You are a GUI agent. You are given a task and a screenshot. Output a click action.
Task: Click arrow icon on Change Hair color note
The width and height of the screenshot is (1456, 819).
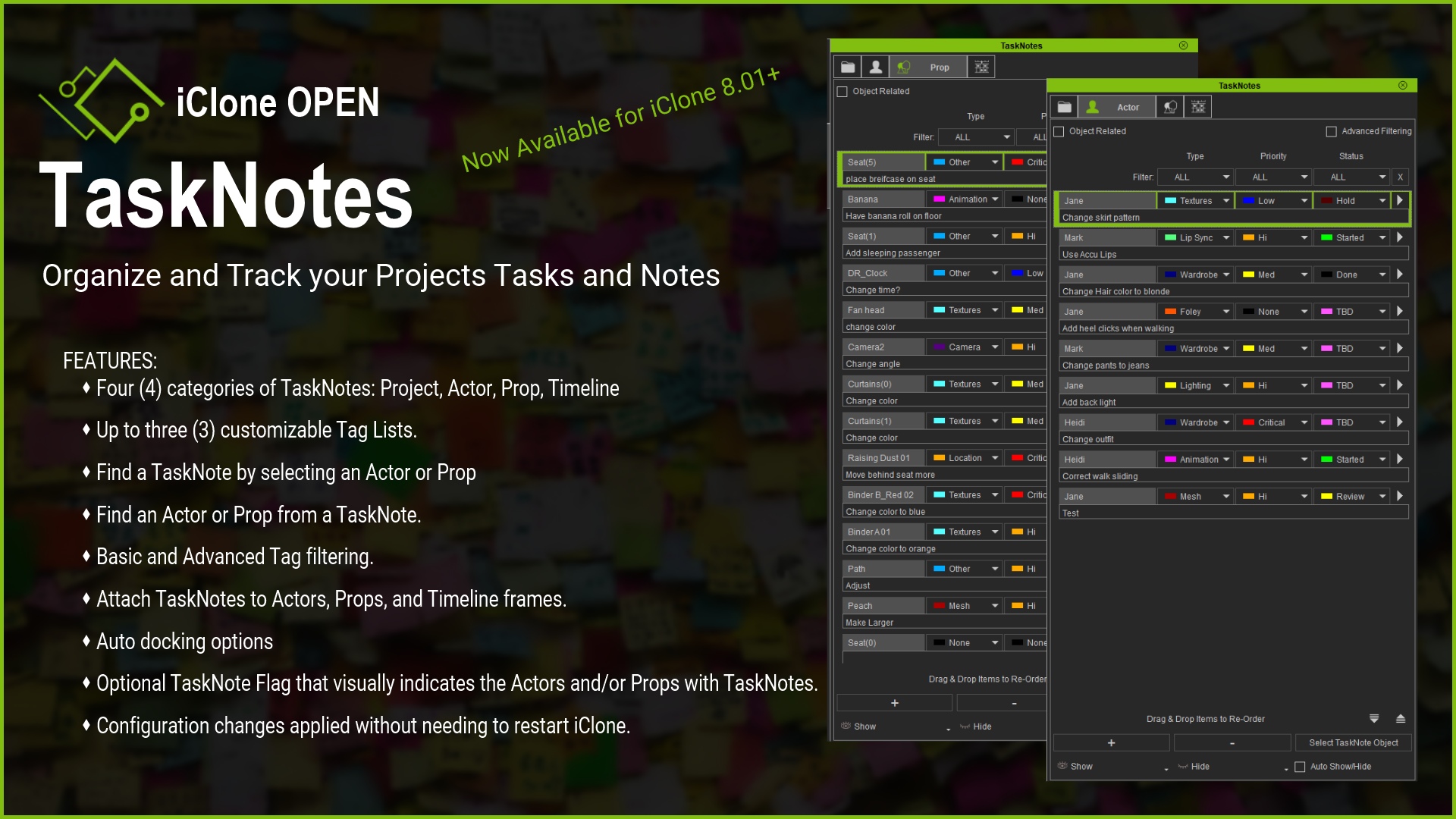[x=1400, y=275]
